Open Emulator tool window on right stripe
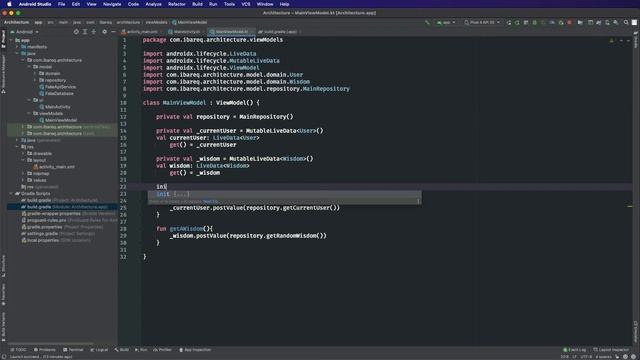The width and height of the screenshot is (640, 360). coord(636,331)
